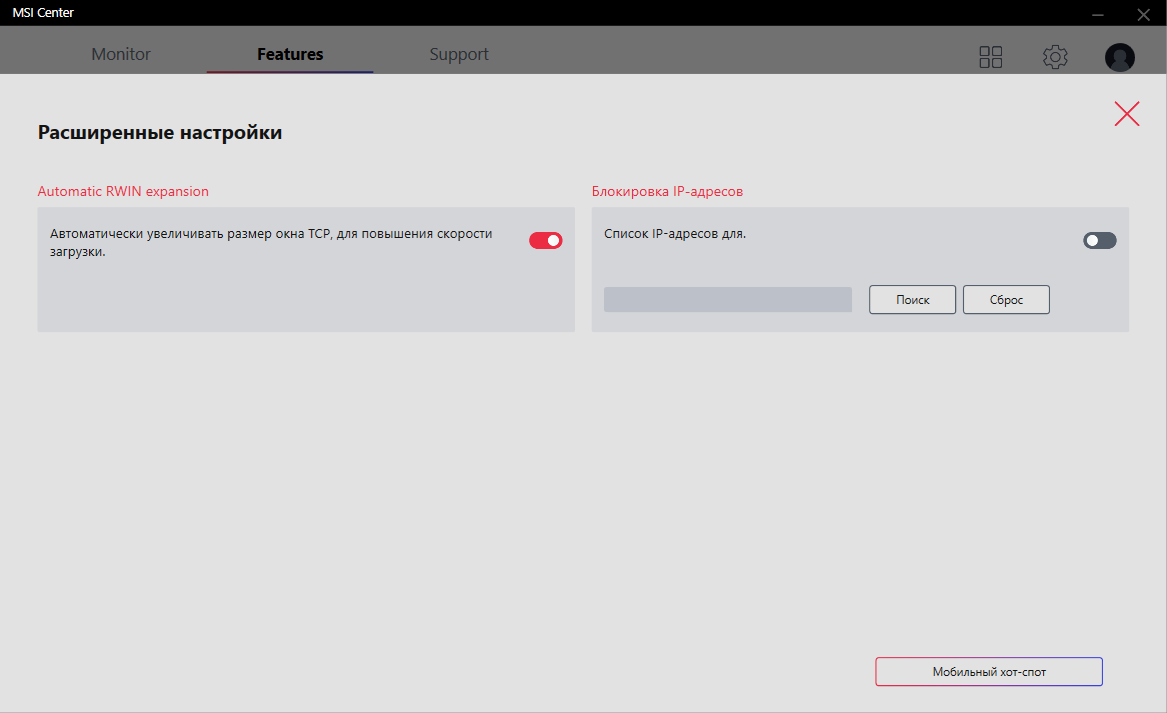Enable the Блокировка IP-адресов toggle
The image size is (1167, 713).
coord(1099,240)
